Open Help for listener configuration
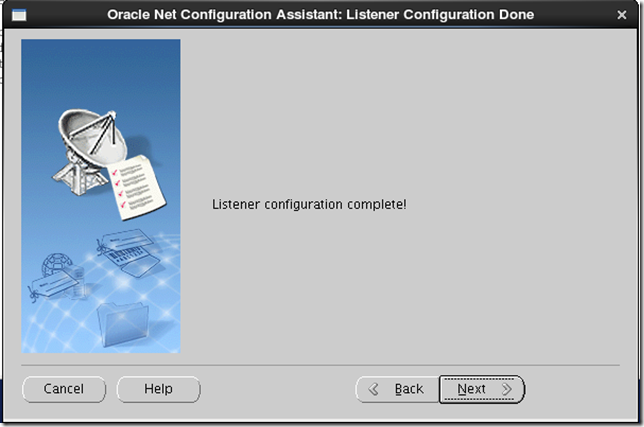The image size is (644, 427). click(x=159, y=389)
